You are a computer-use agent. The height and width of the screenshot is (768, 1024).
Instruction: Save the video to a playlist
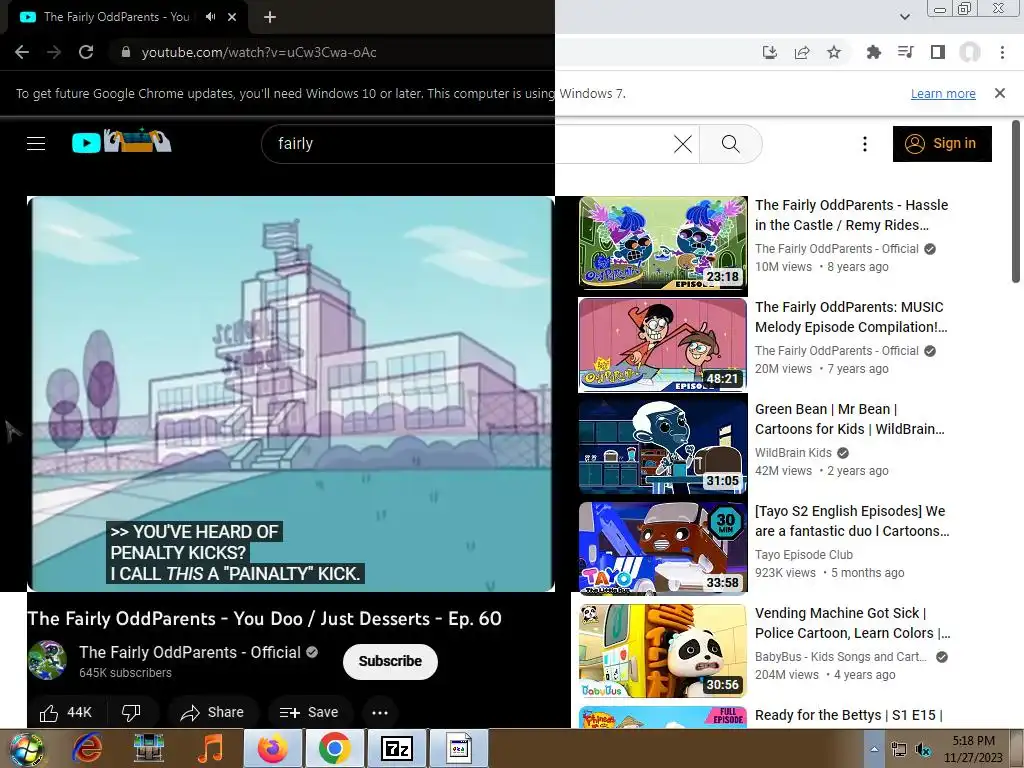coord(309,712)
